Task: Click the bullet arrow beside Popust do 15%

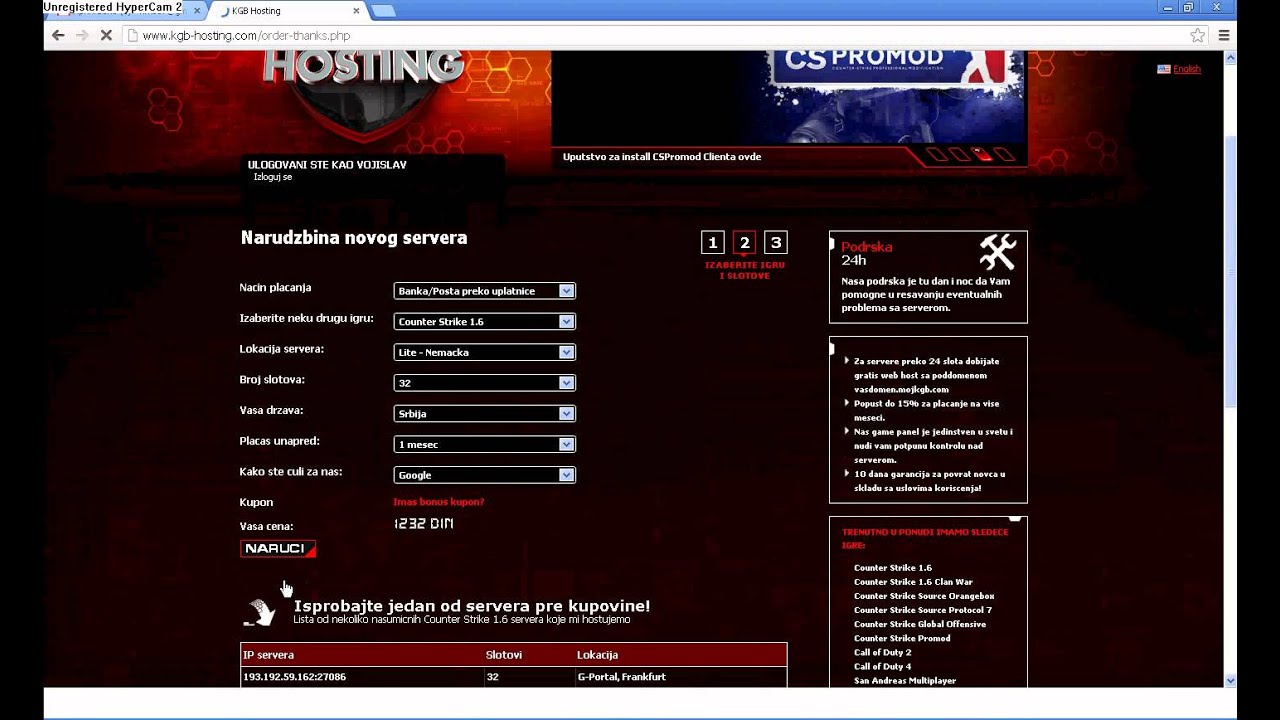Action: click(x=846, y=403)
